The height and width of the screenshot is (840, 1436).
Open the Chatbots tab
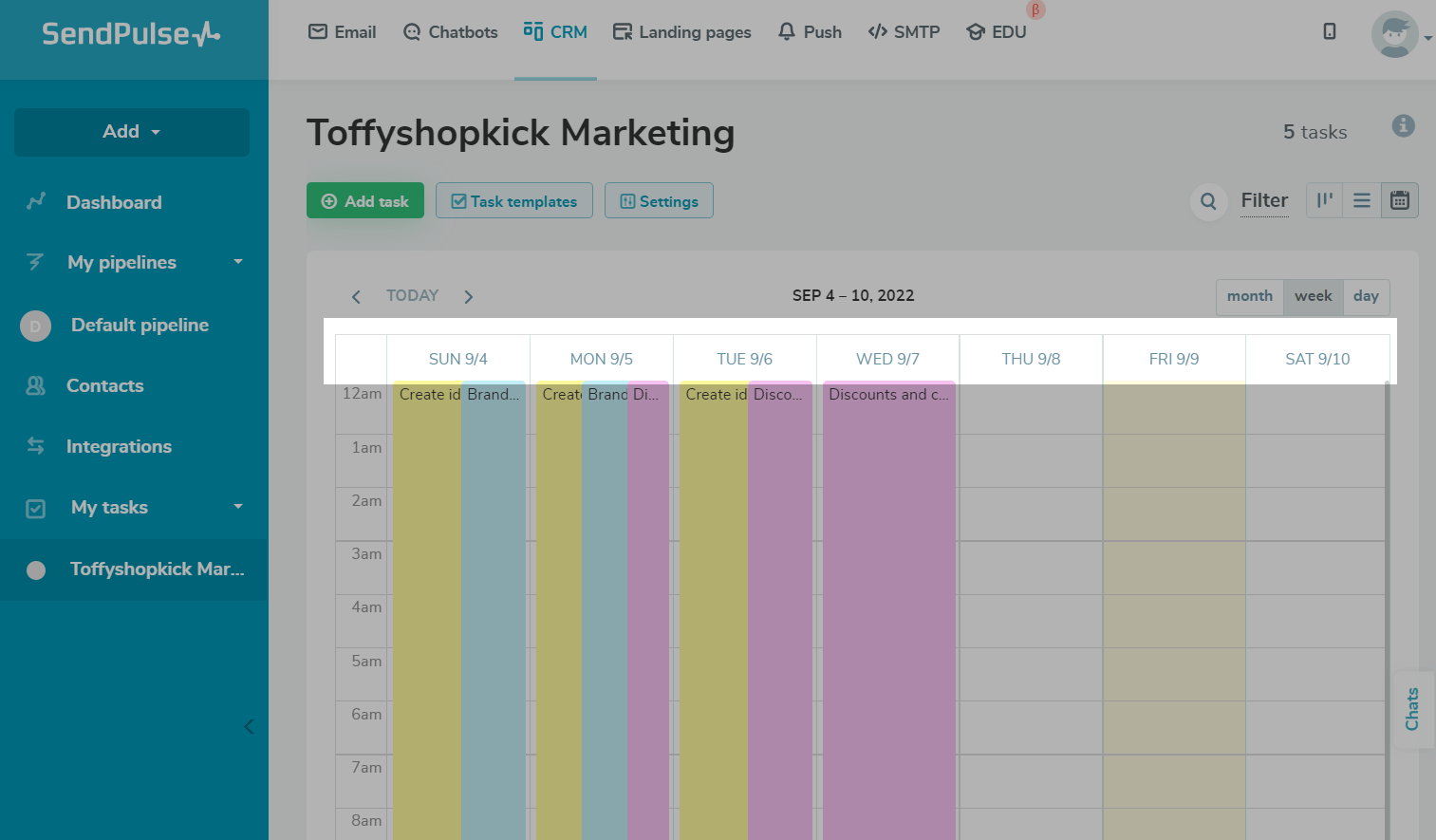(451, 32)
